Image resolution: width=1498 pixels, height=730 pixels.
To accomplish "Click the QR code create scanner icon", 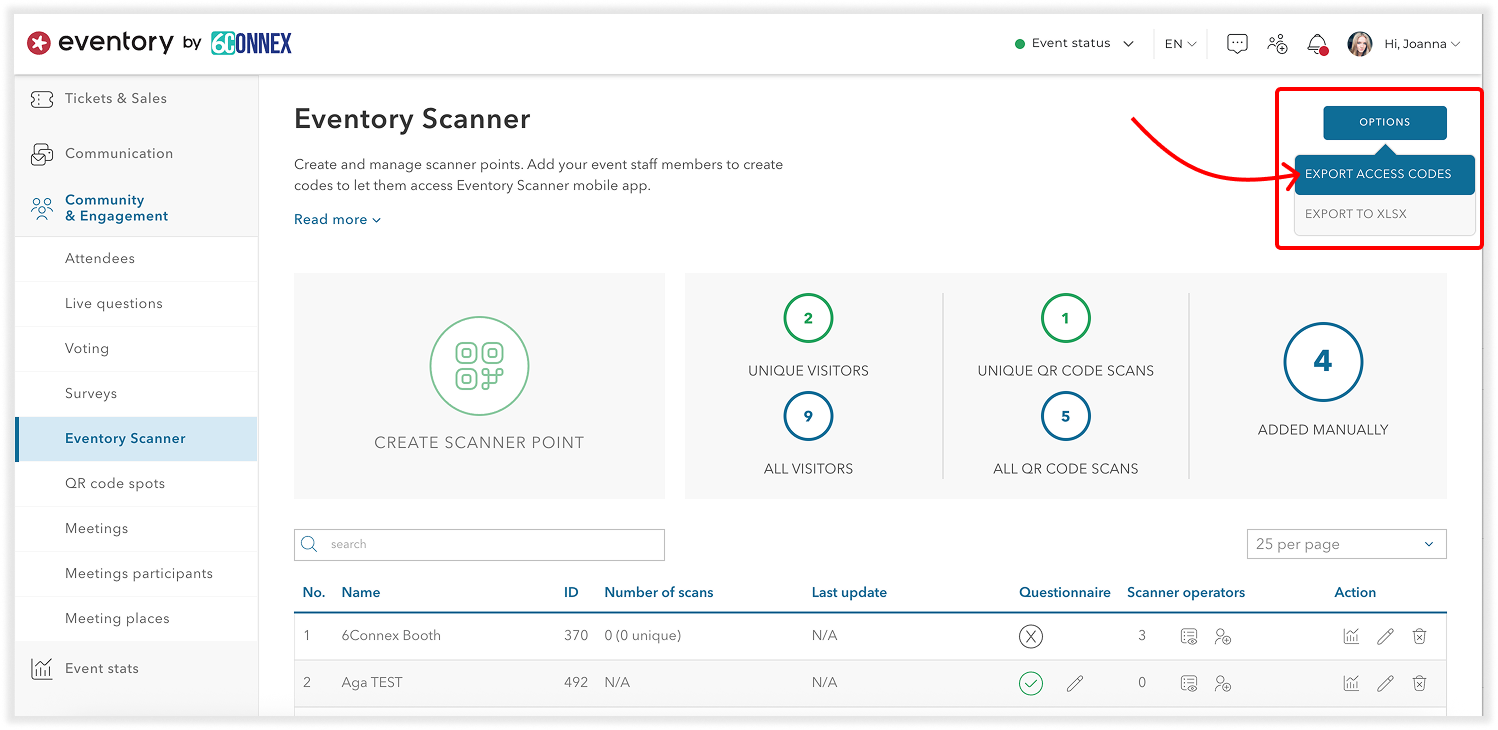I will coord(479,366).
